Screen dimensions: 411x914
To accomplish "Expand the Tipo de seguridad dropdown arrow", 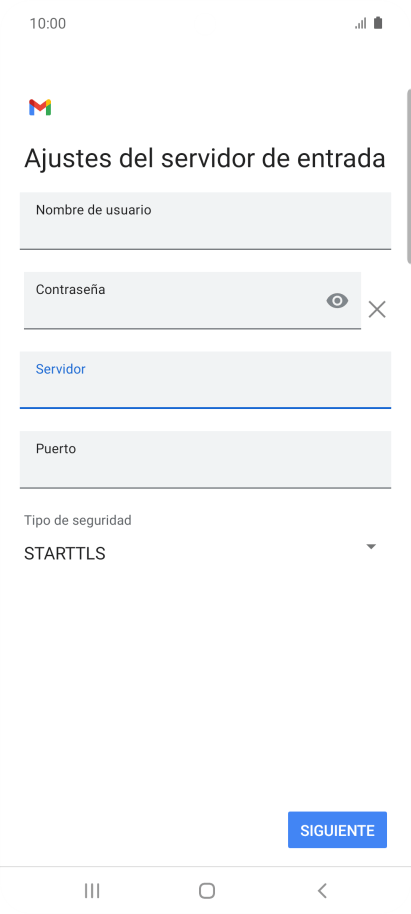I will 371,546.
